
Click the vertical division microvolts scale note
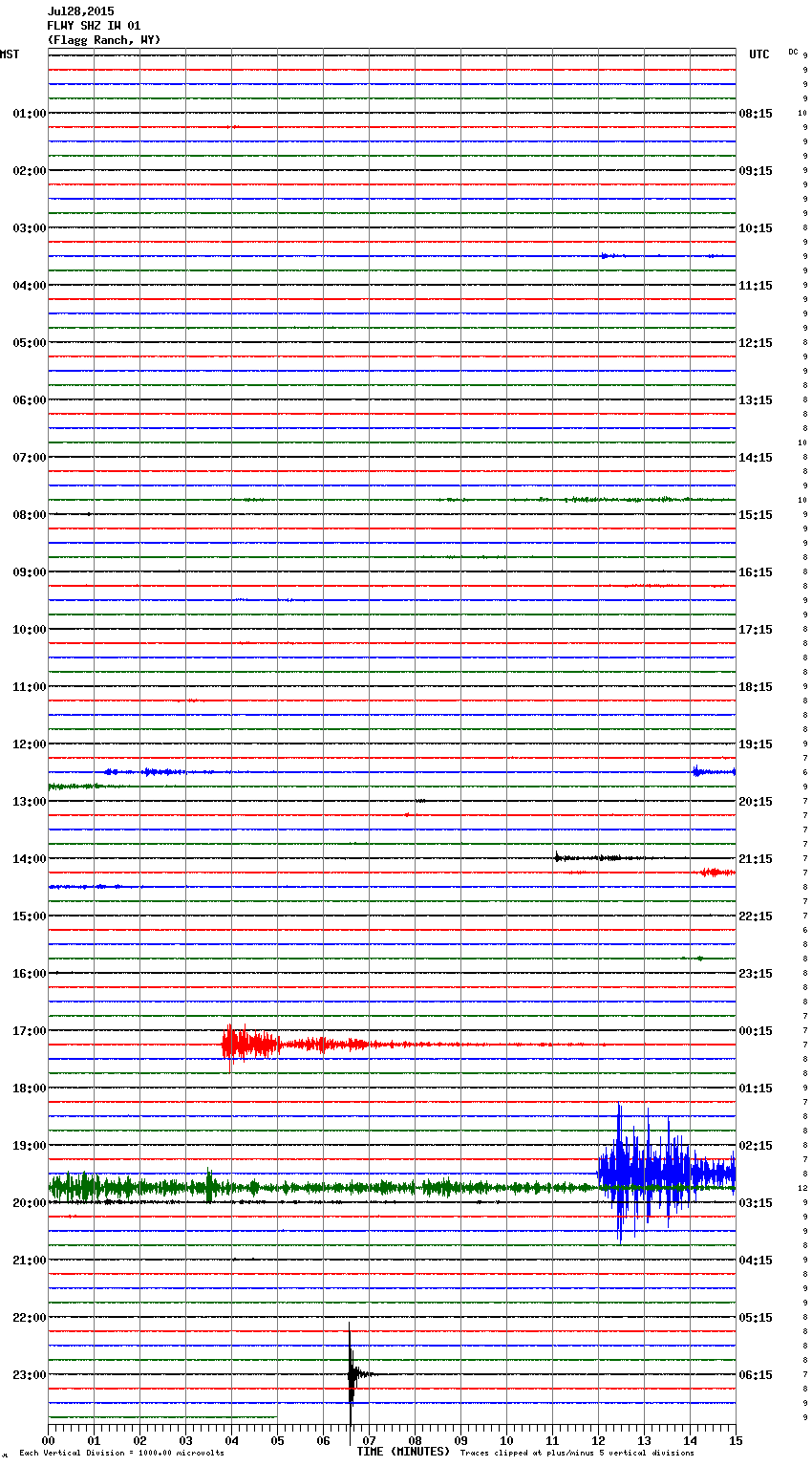[121, 1453]
